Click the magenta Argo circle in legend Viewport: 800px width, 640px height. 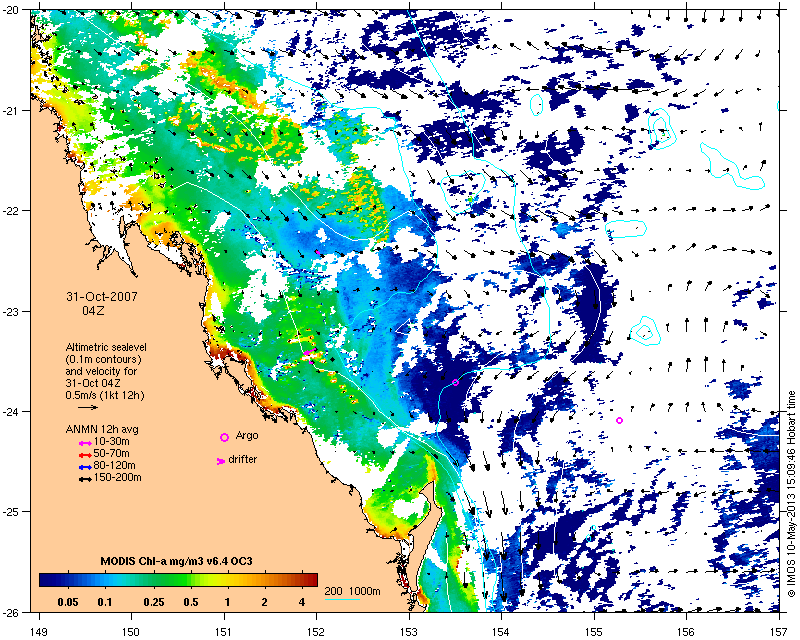[x=224, y=437]
